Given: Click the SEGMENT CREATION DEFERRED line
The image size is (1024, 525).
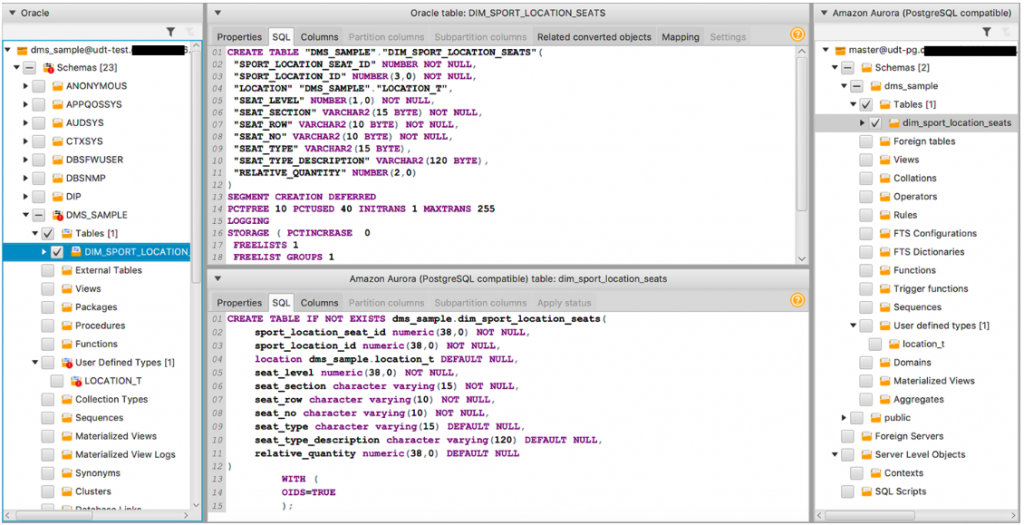Looking at the screenshot, I should coord(302,196).
